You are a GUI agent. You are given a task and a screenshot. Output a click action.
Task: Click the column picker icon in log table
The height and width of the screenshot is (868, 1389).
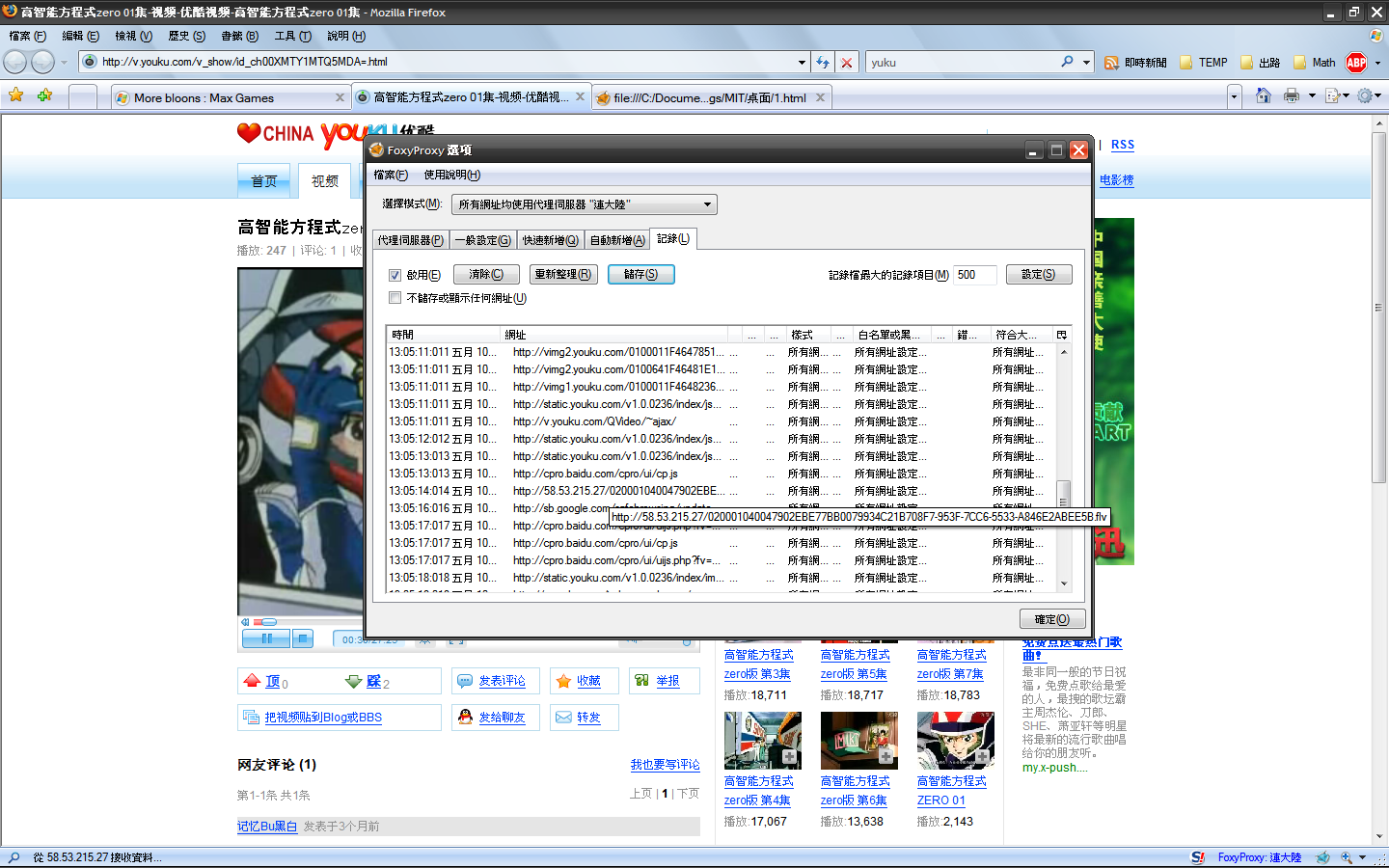tap(1062, 335)
